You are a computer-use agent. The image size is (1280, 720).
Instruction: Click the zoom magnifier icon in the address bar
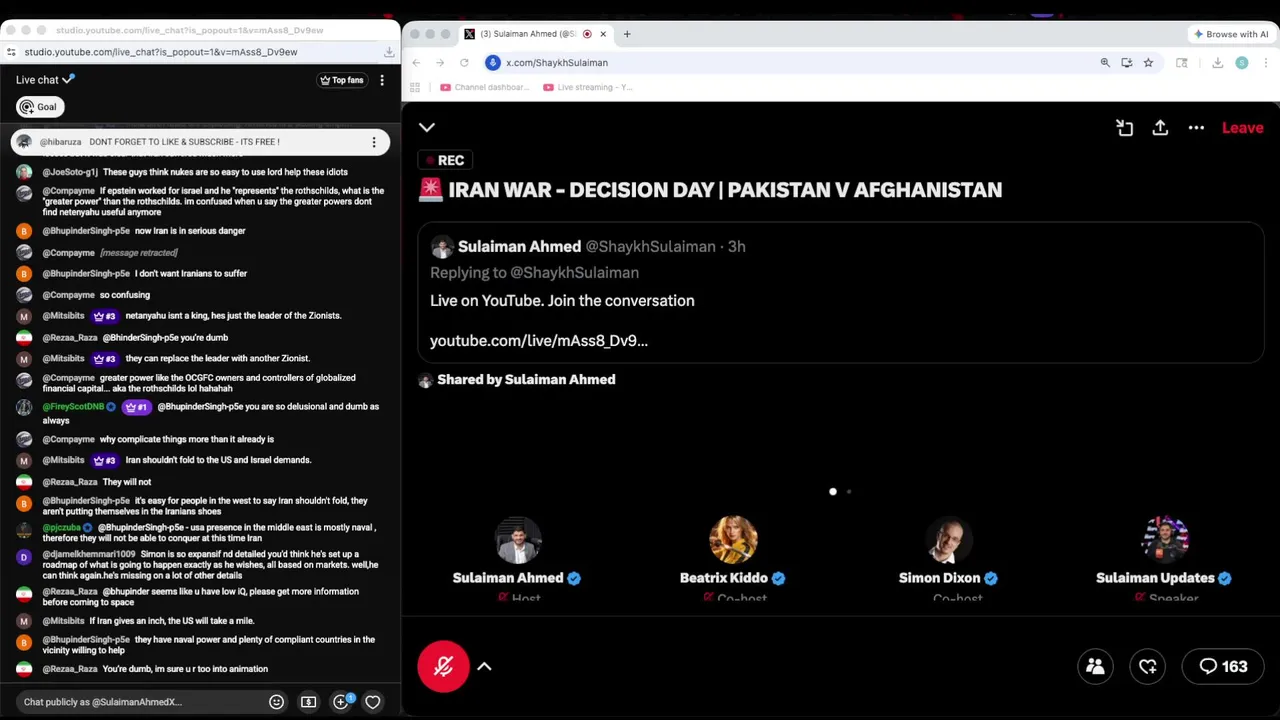(1105, 62)
